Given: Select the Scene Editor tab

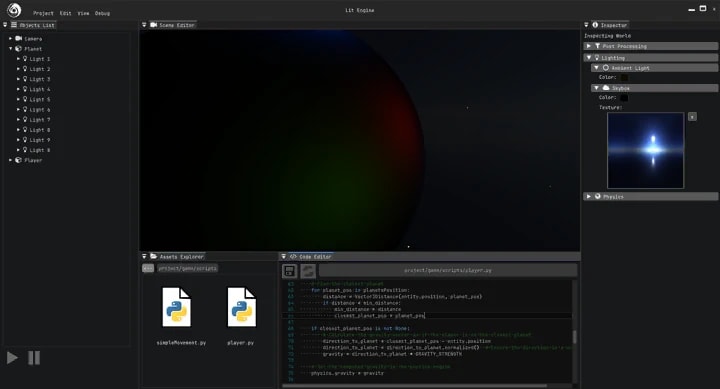Looking at the screenshot, I should click(173, 25).
